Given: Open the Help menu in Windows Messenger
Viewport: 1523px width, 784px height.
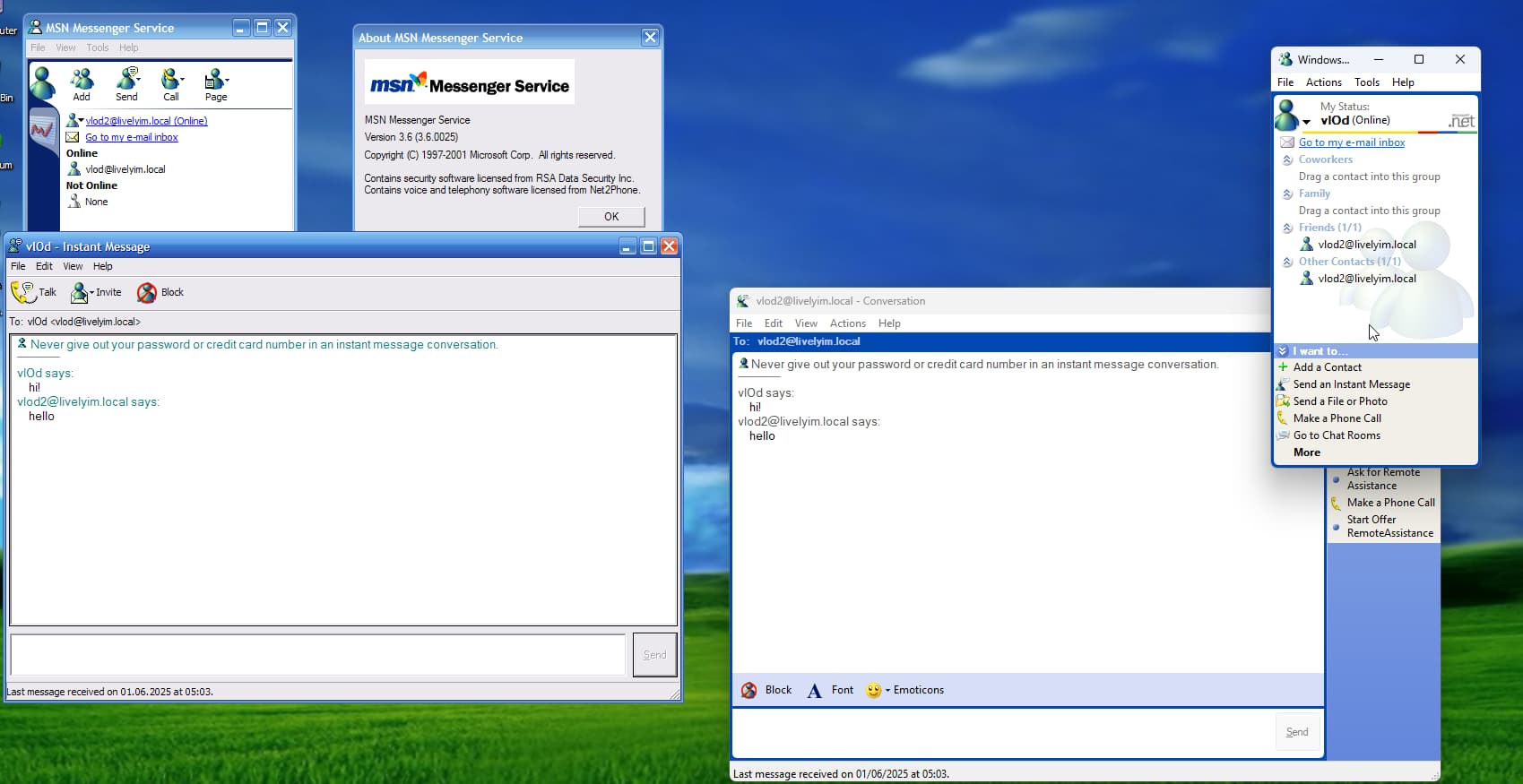Looking at the screenshot, I should (1403, 82).
